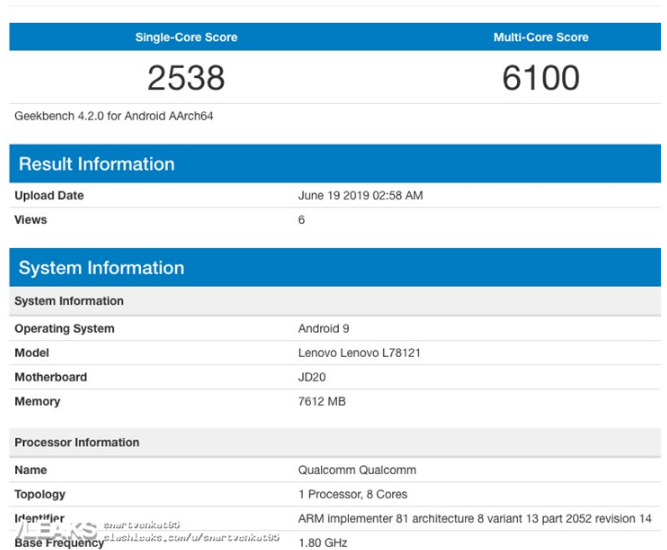Select the multi-core value 6100
The width and height of the screenshot is (667, 550).
(x=541, y=78)
